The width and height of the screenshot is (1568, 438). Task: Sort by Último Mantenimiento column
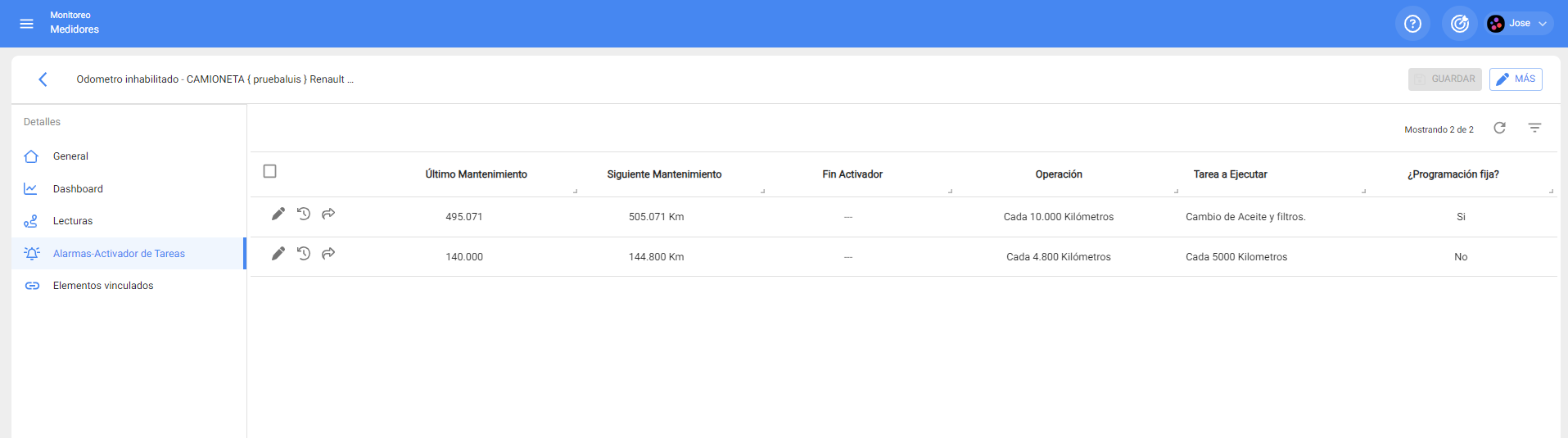[x=476, y=174]
